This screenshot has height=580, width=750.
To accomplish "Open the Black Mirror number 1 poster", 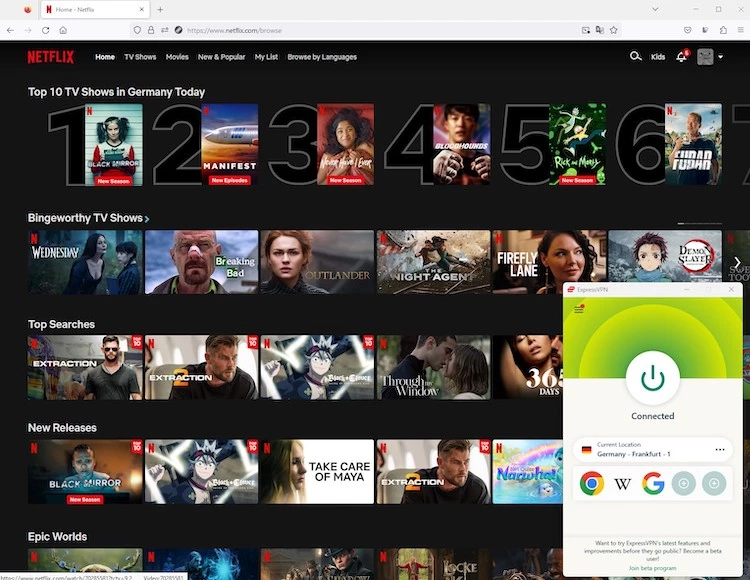I will click(113, 144).
